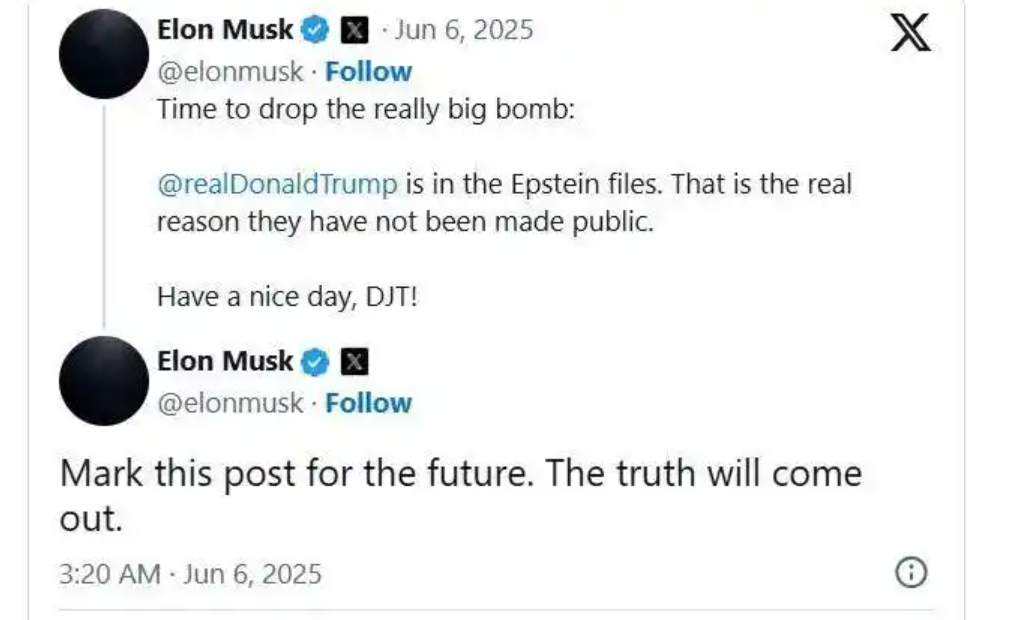Click the "Time to drop the really big bomb" text
1014x620 pixels.
point(366,109)
